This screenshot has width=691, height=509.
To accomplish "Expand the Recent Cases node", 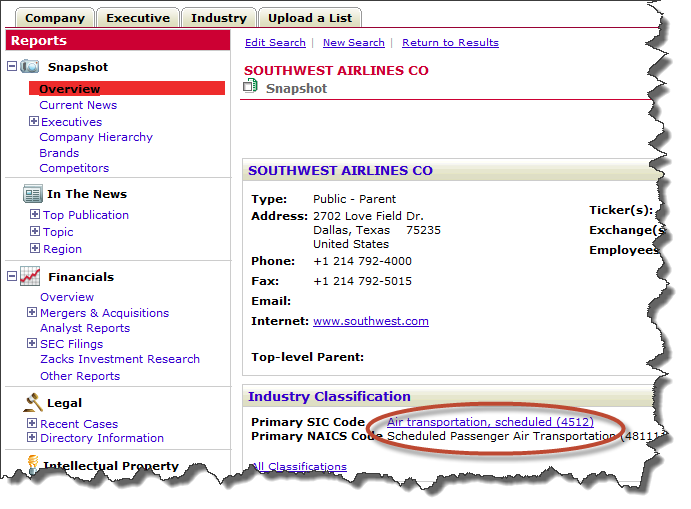I will [x=32, y=424].
